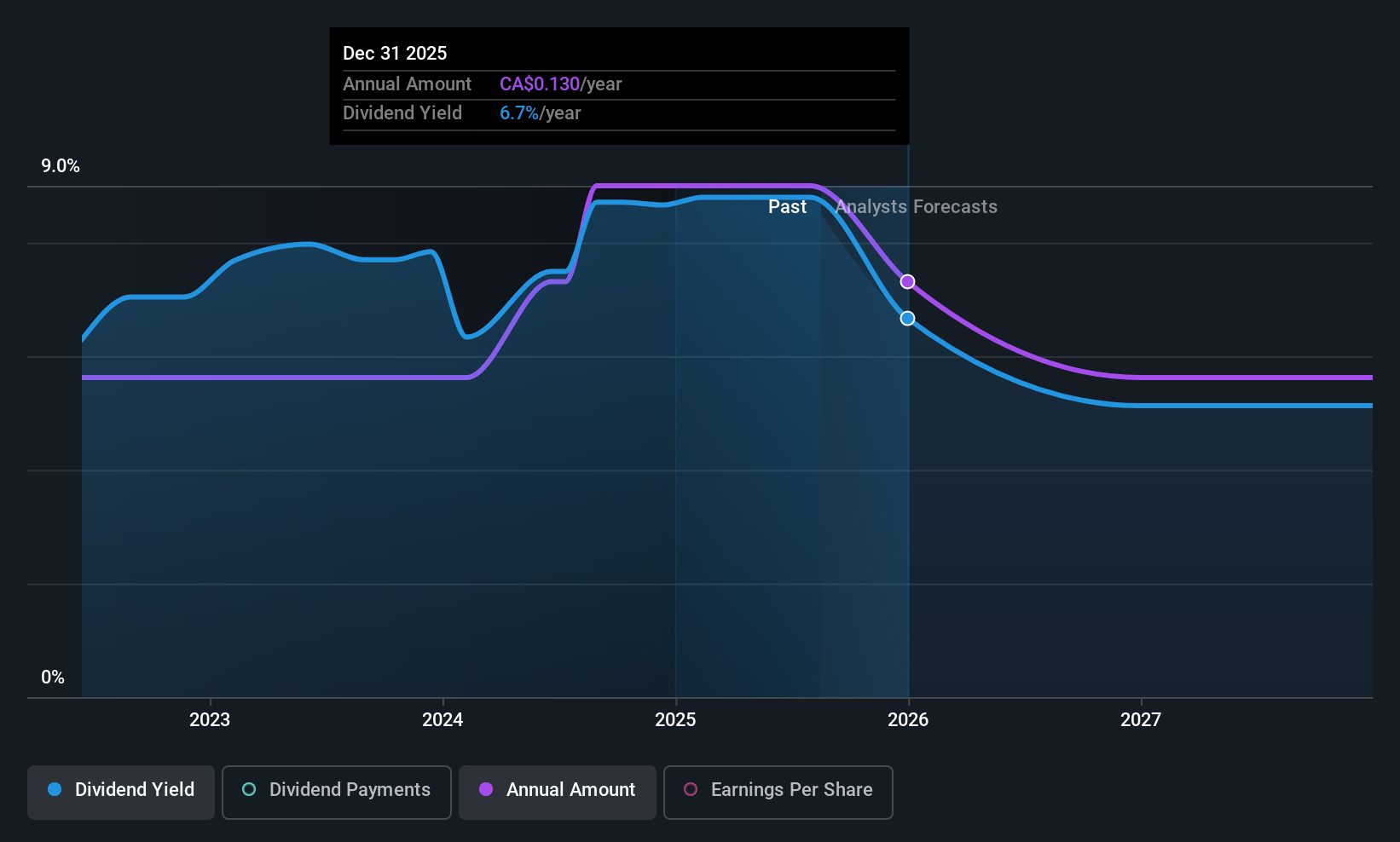
Task: Click the purple Annual Amount data point
Action: pos(908,282)
